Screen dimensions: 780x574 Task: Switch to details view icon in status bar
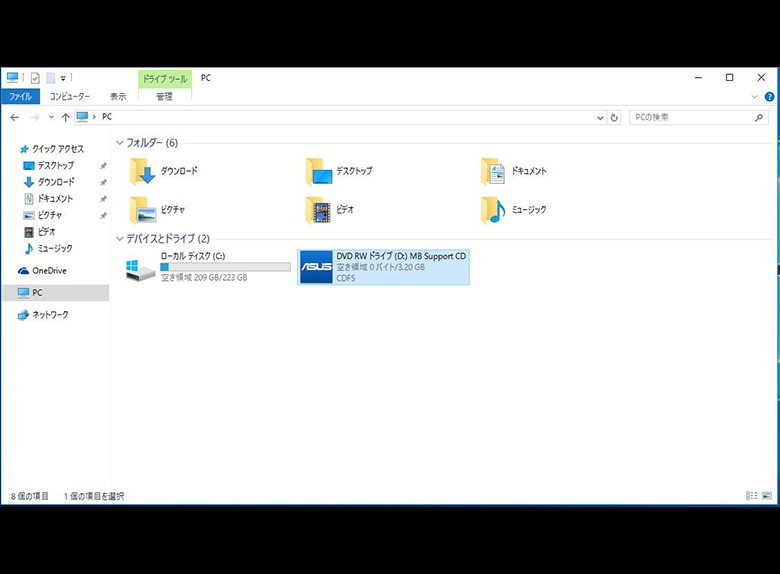[x=752, y=495]
